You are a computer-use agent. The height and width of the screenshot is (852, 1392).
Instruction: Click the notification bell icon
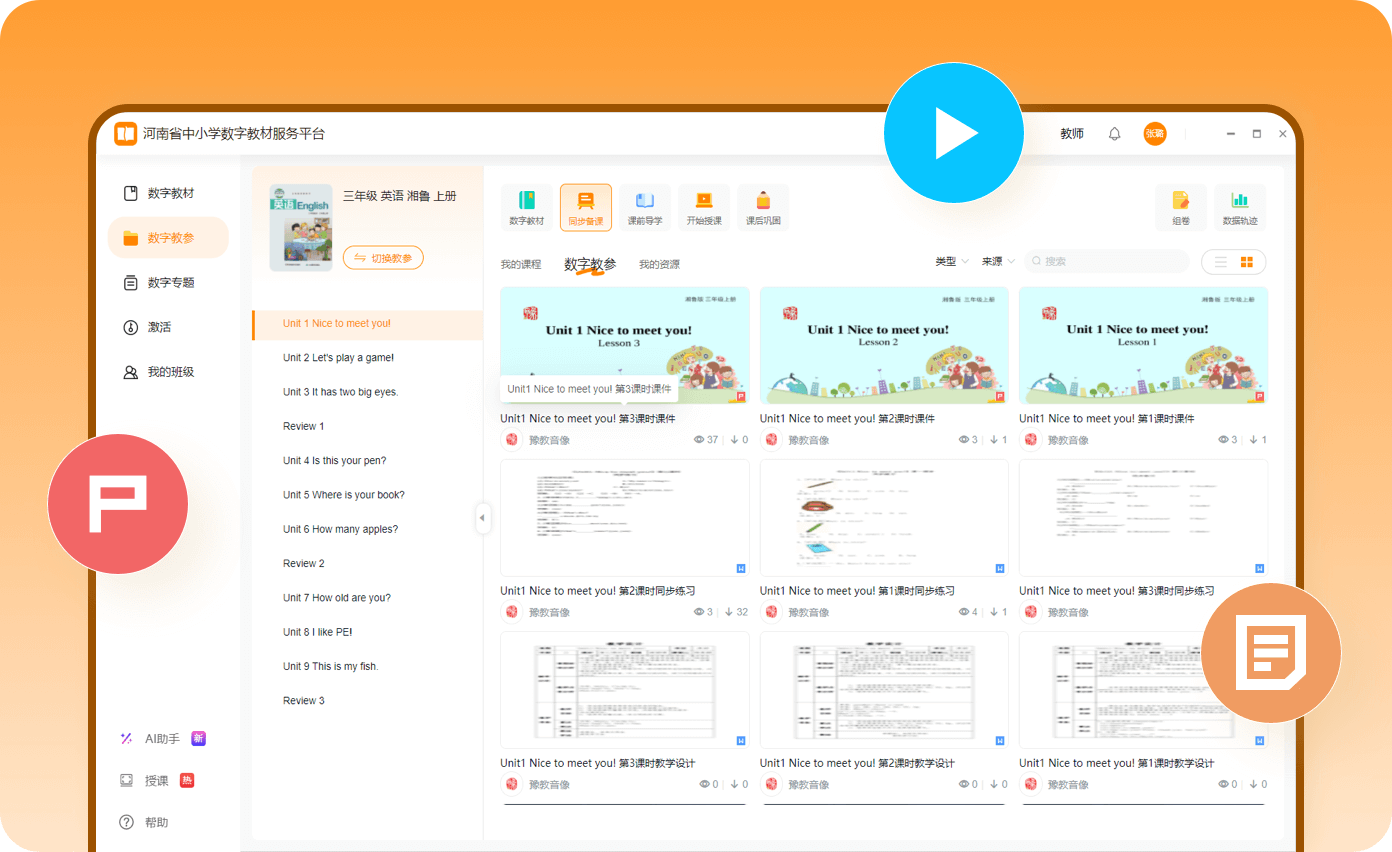1115,134
